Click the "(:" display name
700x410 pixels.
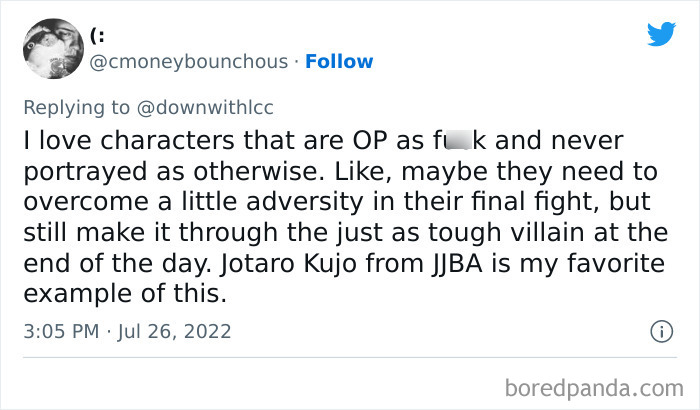tap(97, 36)
